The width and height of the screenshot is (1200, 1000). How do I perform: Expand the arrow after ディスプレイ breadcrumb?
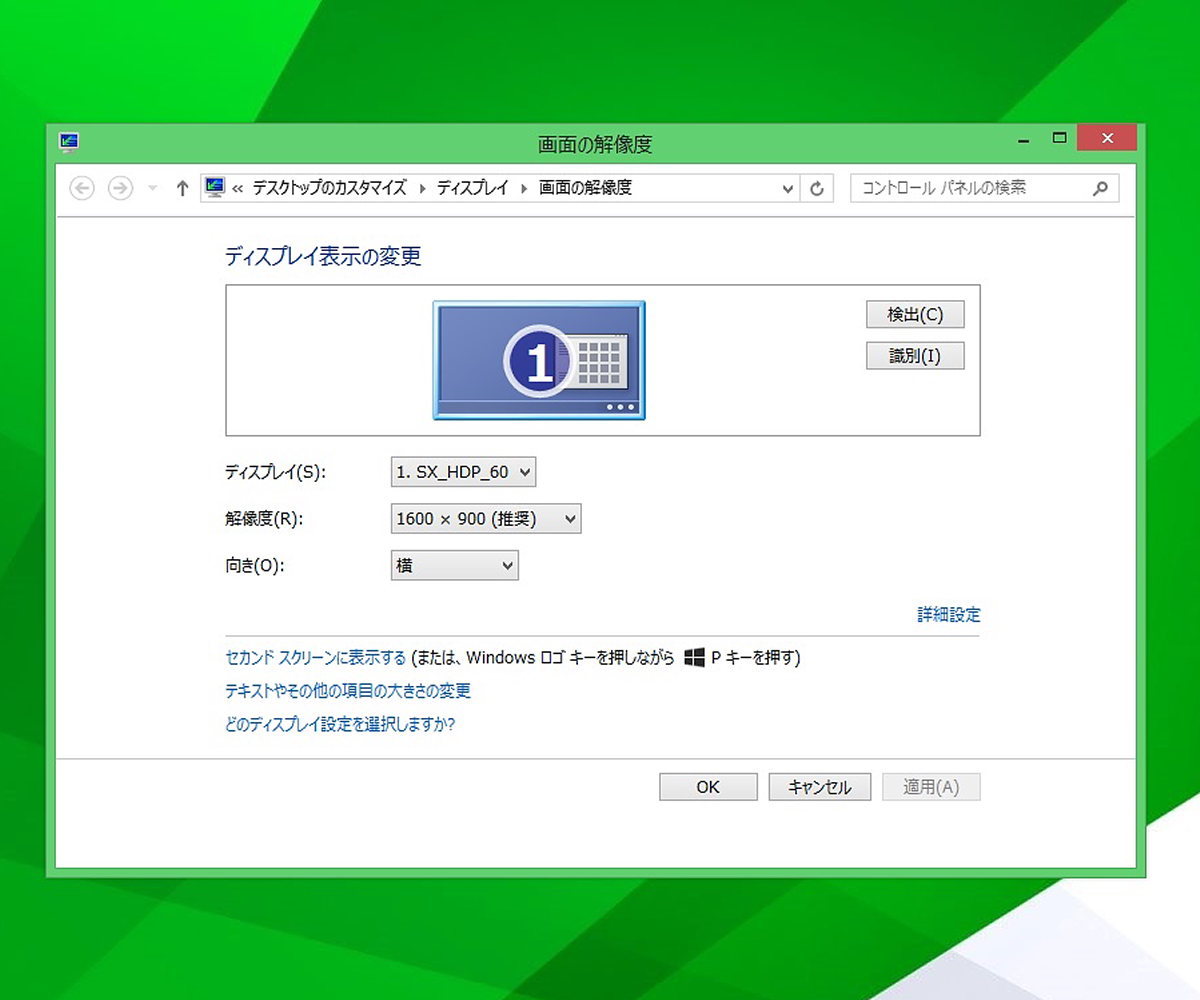pos(524,188)
